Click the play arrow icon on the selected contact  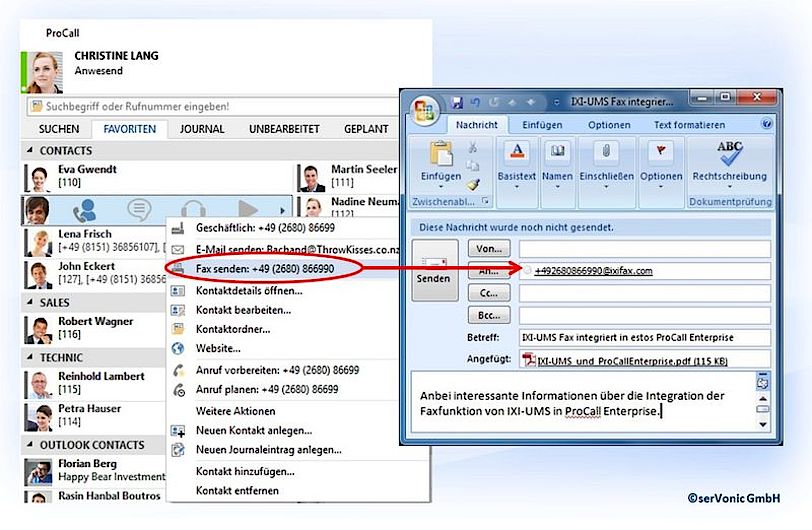pos(248,209)
